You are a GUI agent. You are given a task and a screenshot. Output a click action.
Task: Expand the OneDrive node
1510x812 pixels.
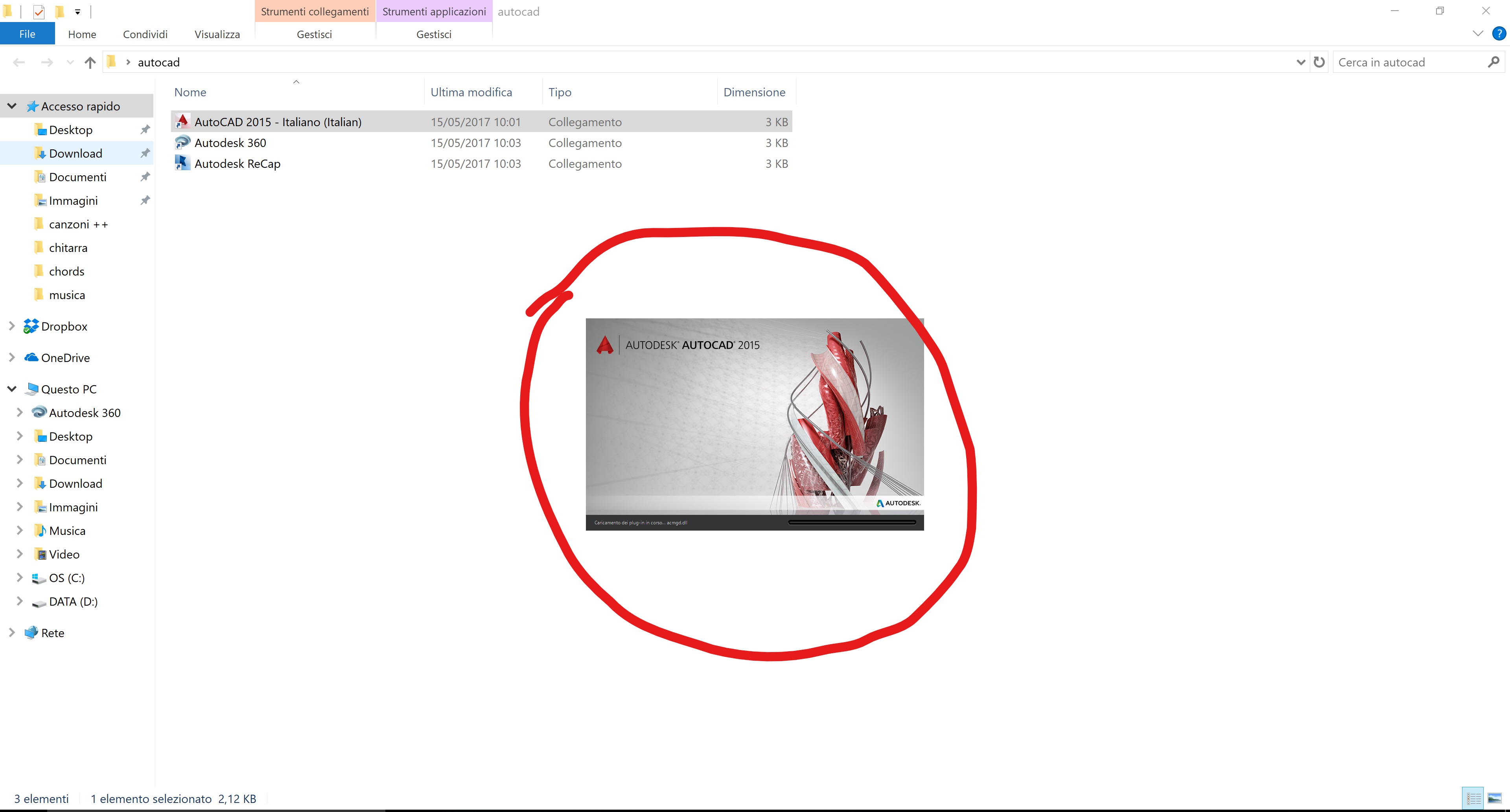pyautogui.click(x=11, y=357)
